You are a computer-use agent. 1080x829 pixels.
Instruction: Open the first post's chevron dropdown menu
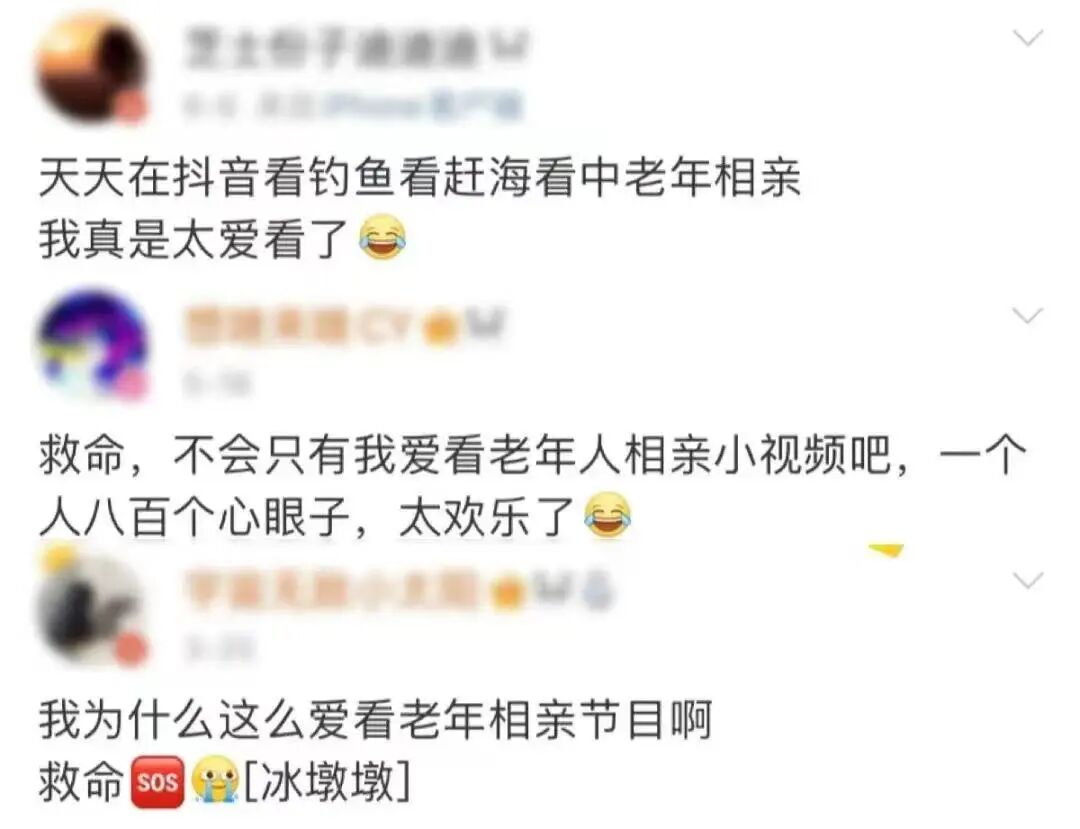1029,38
